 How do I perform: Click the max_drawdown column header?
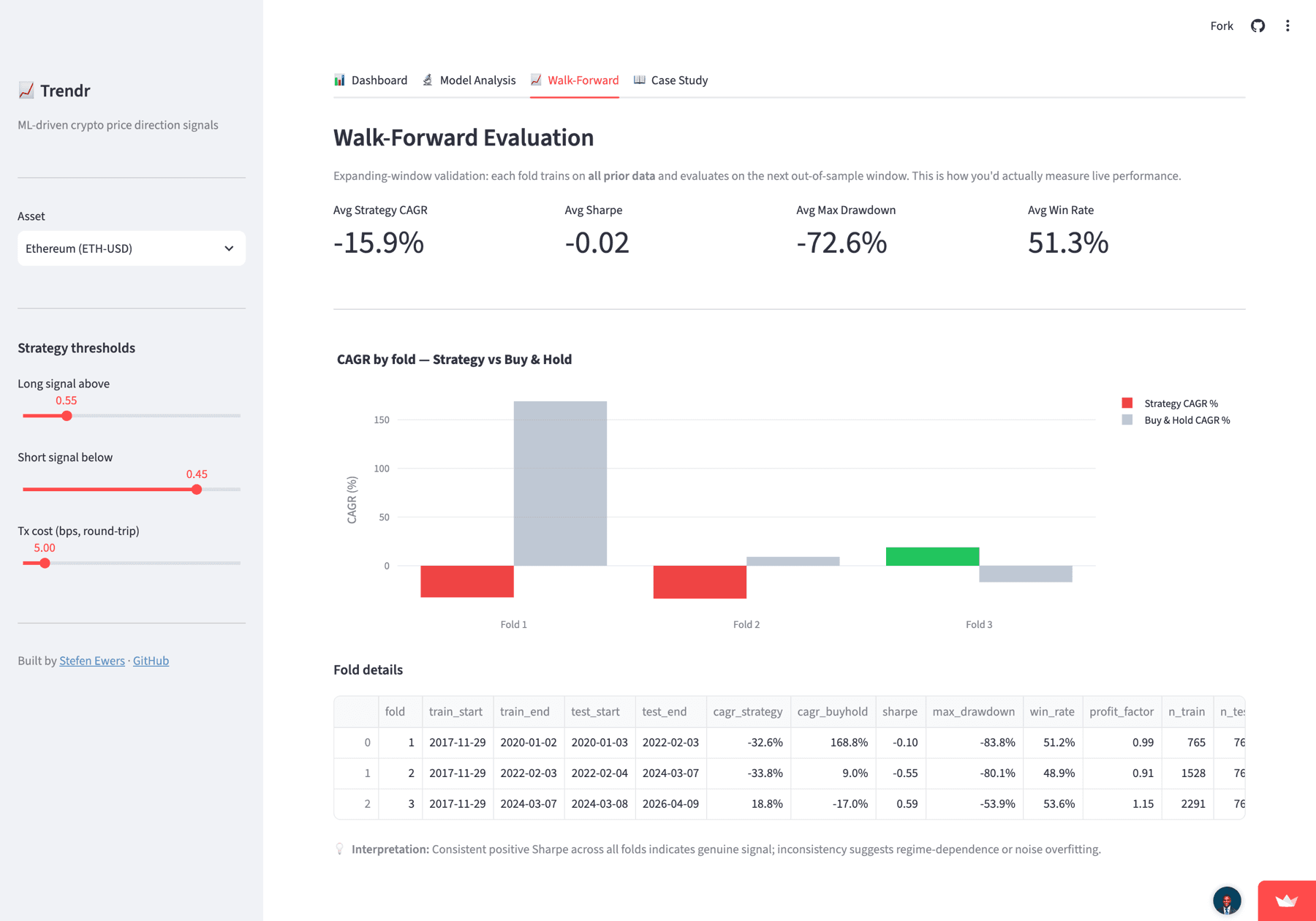coord(974,711)
